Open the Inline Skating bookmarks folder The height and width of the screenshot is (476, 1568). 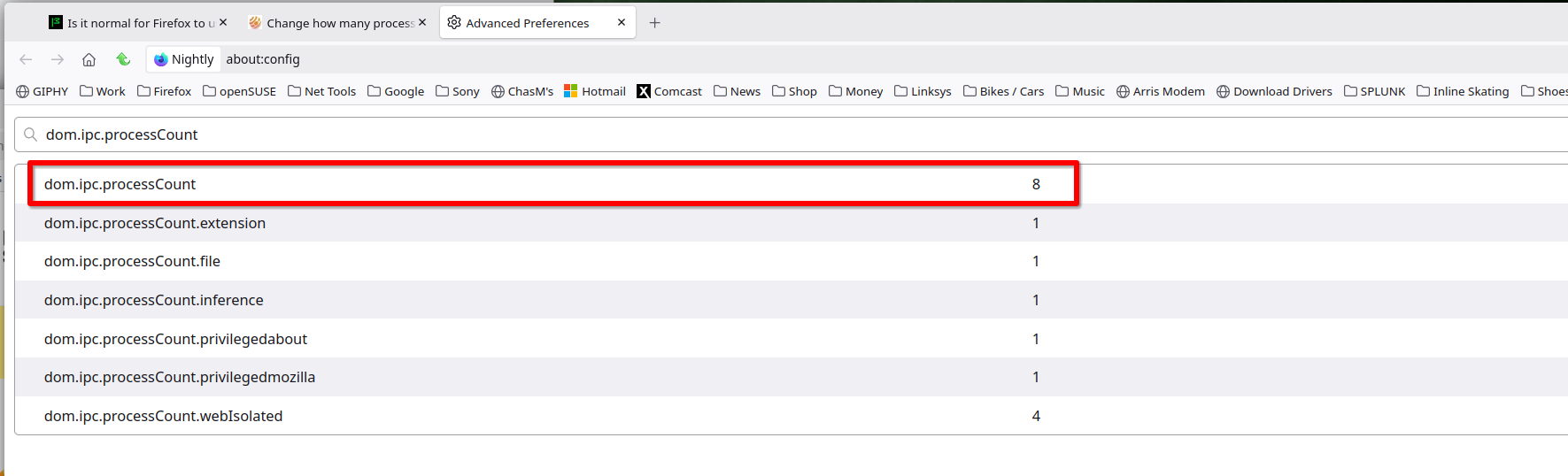(1462, 91)
